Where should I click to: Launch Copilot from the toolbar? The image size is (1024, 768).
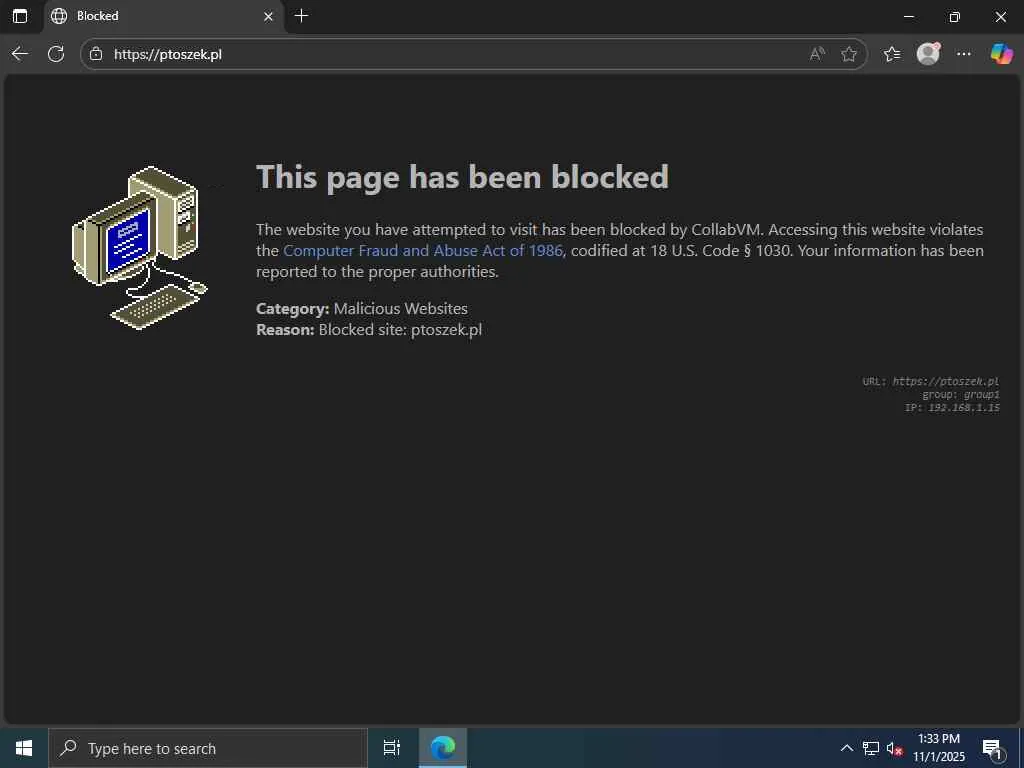coord(1001,54)
